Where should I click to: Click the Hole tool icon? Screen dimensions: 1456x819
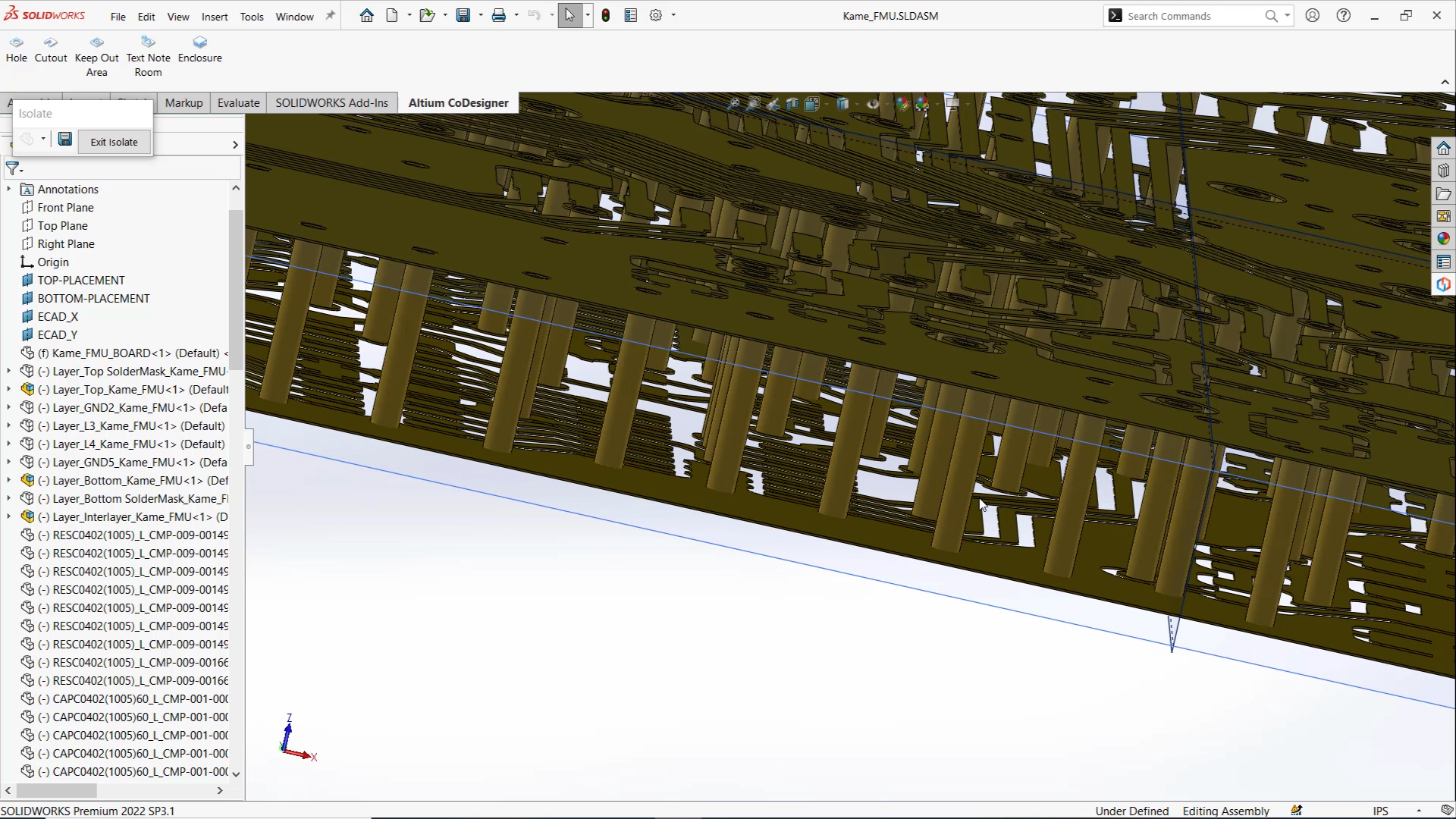[16, 43]
